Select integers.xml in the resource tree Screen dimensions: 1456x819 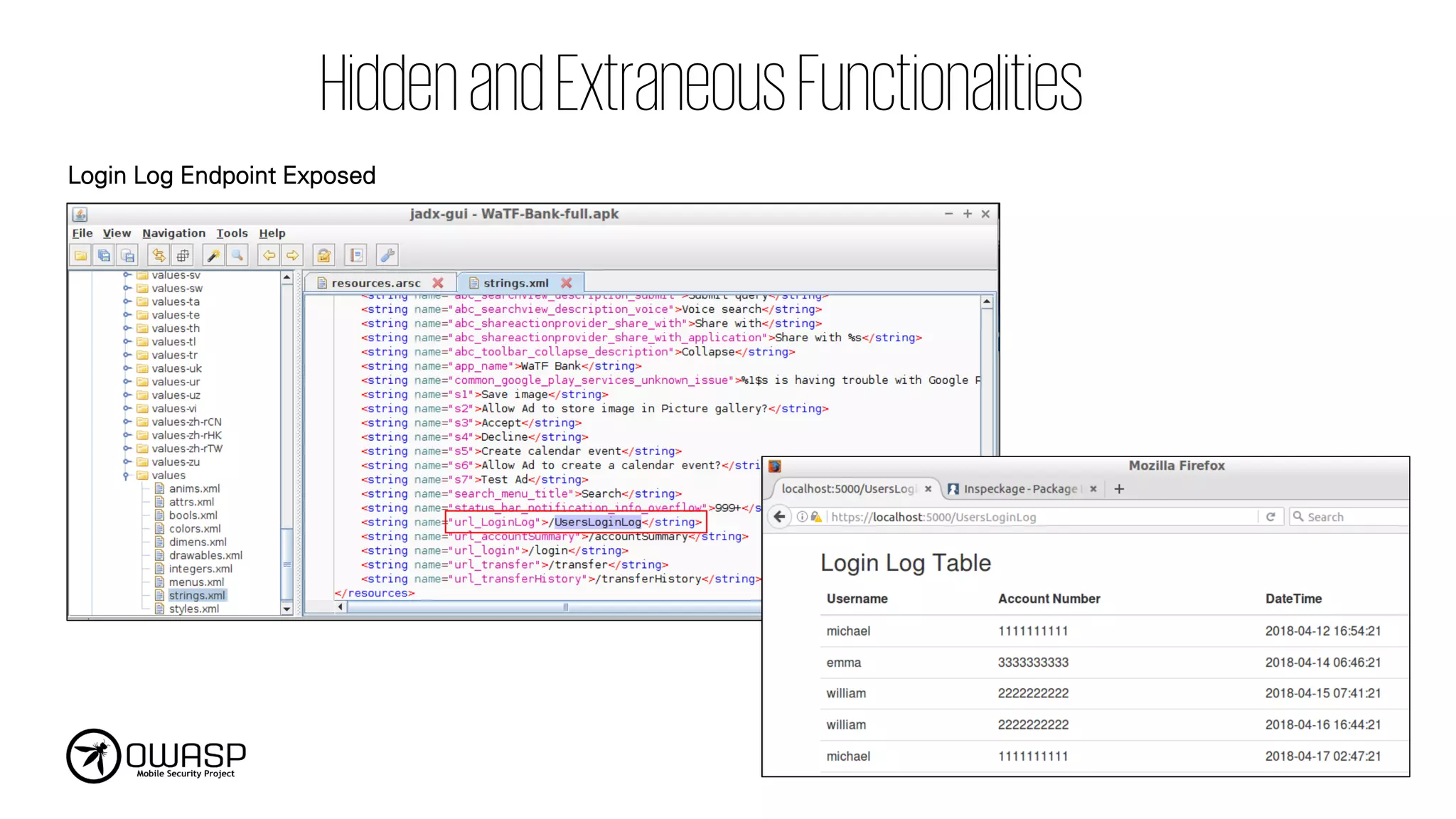[x=200, y=569]
